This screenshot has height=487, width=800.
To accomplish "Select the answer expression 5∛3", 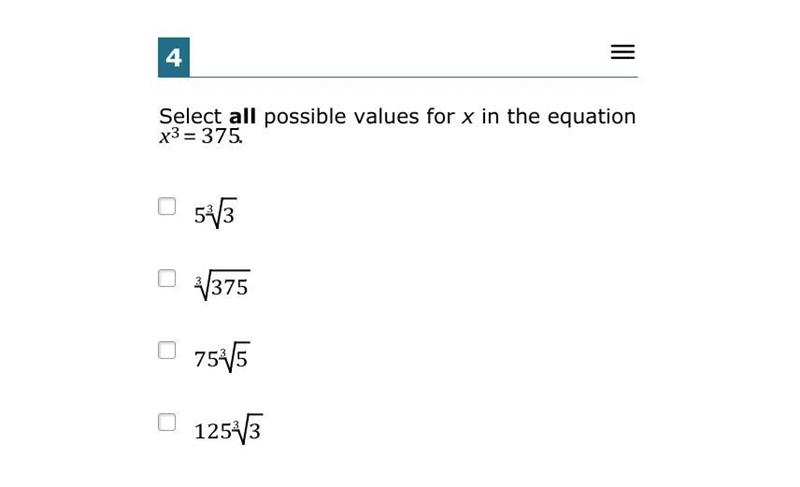I will click(215, 213).
